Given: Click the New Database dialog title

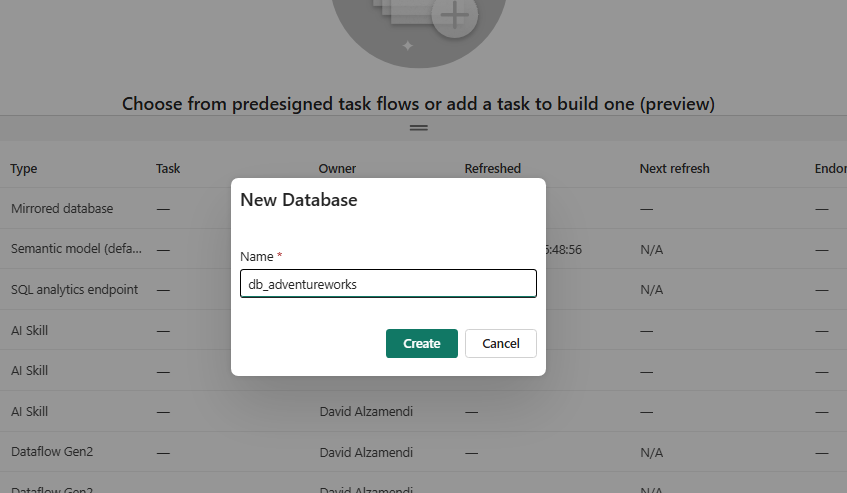Looking at the screenshot, I should click(299, 200).
